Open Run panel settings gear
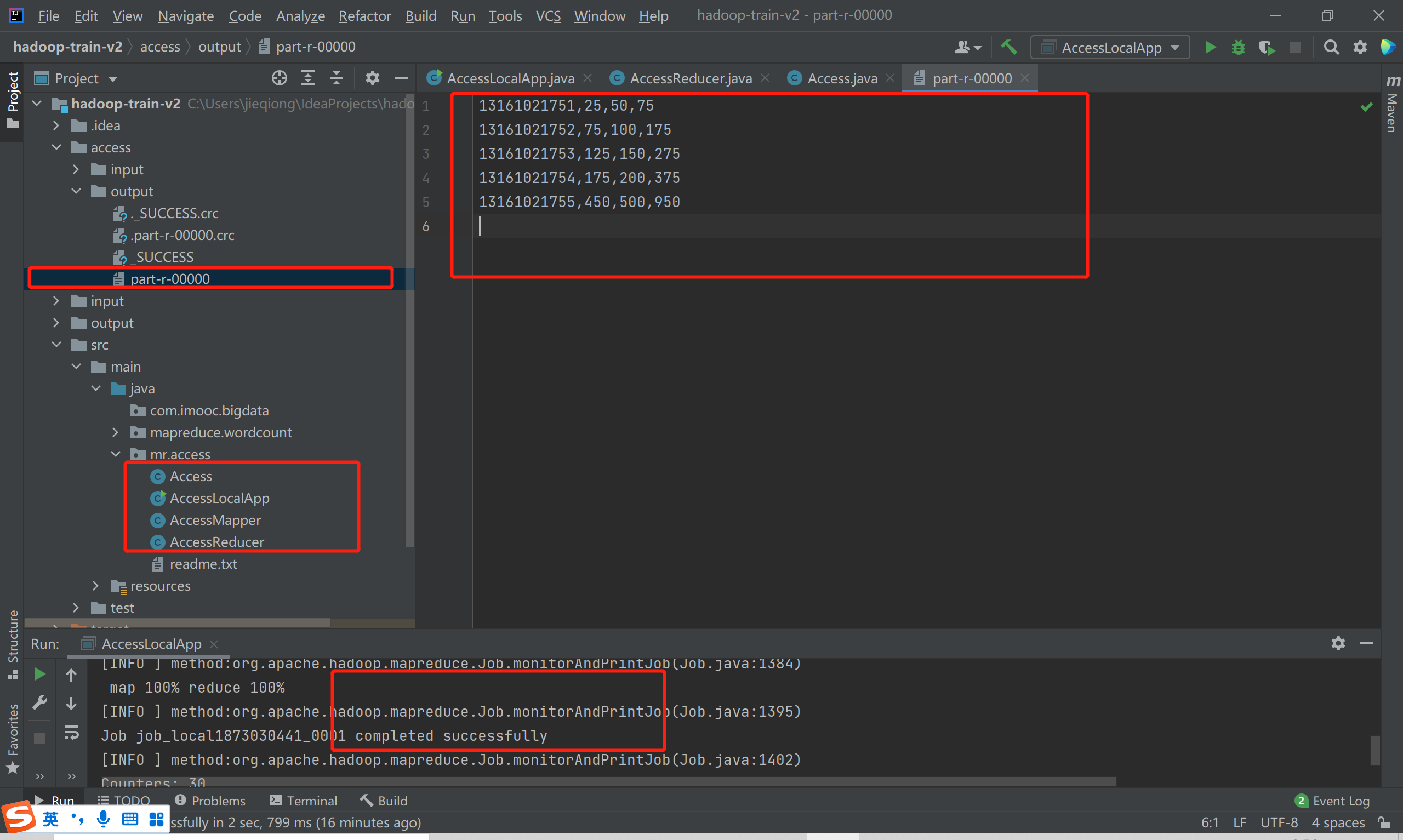 1338,644
